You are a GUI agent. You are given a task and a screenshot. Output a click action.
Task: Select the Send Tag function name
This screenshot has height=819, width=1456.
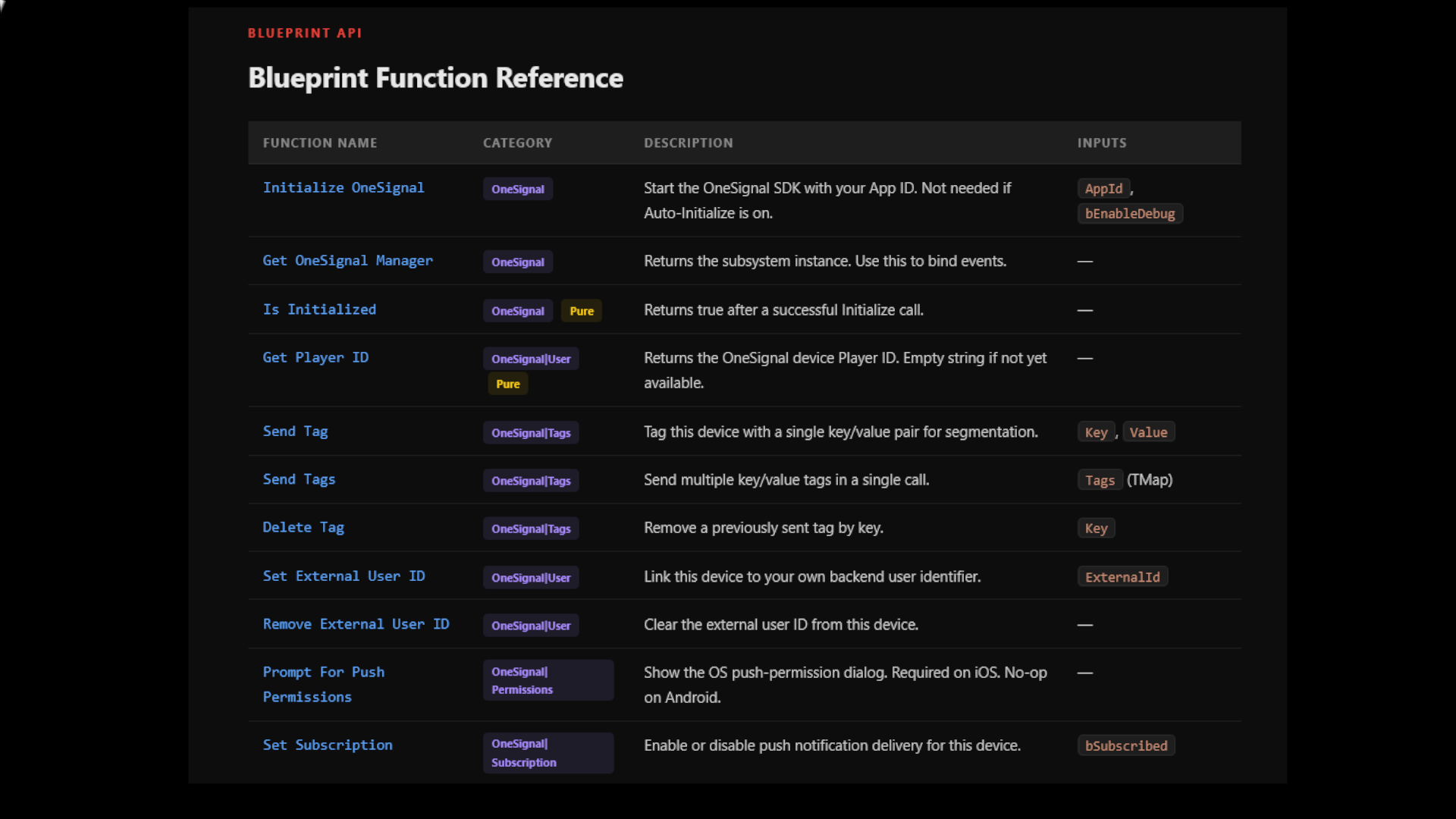click(295, 431)
